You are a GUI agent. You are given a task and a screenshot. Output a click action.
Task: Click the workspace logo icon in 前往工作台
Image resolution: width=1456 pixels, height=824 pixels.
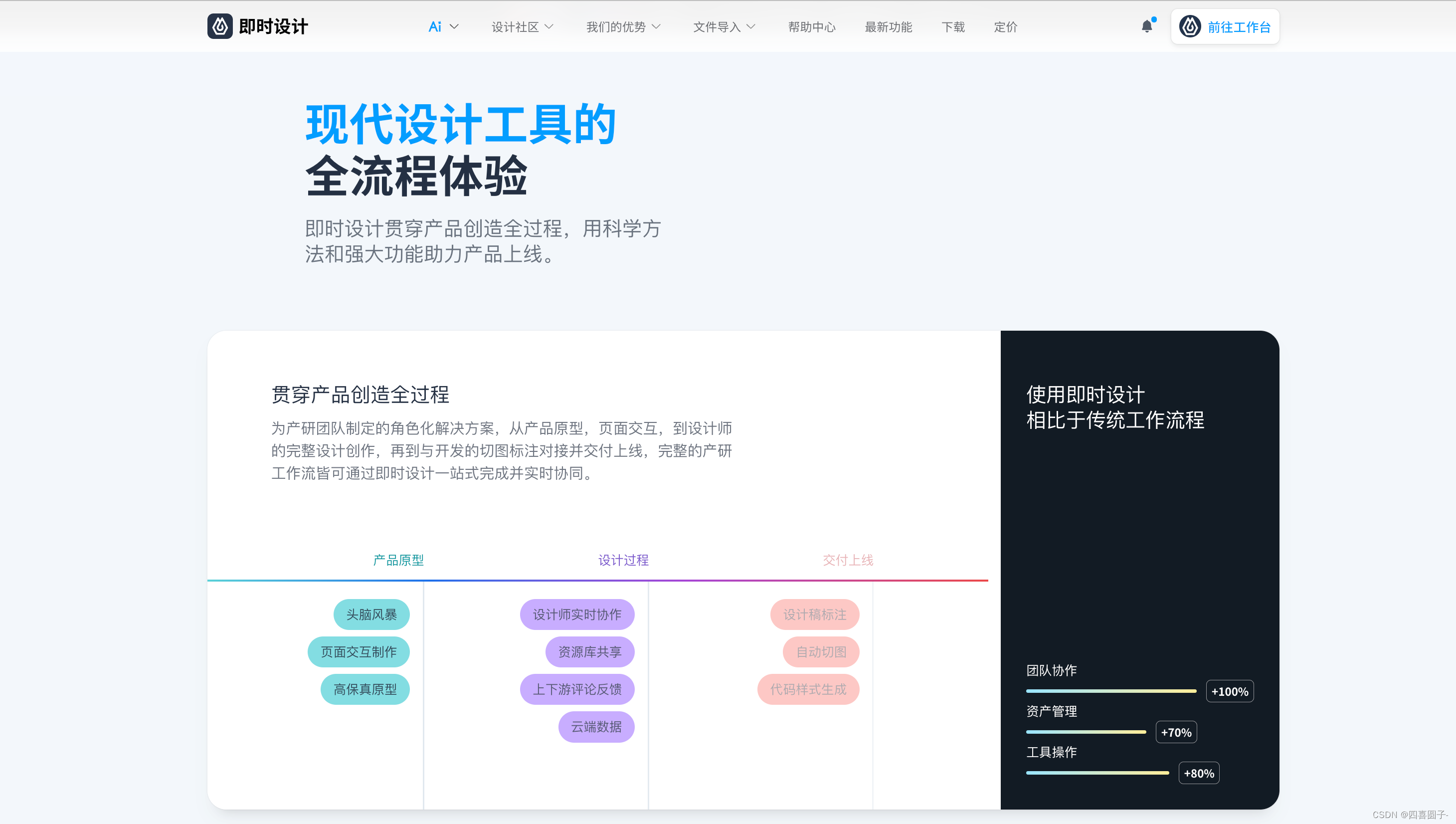[x=1190, y=26]
